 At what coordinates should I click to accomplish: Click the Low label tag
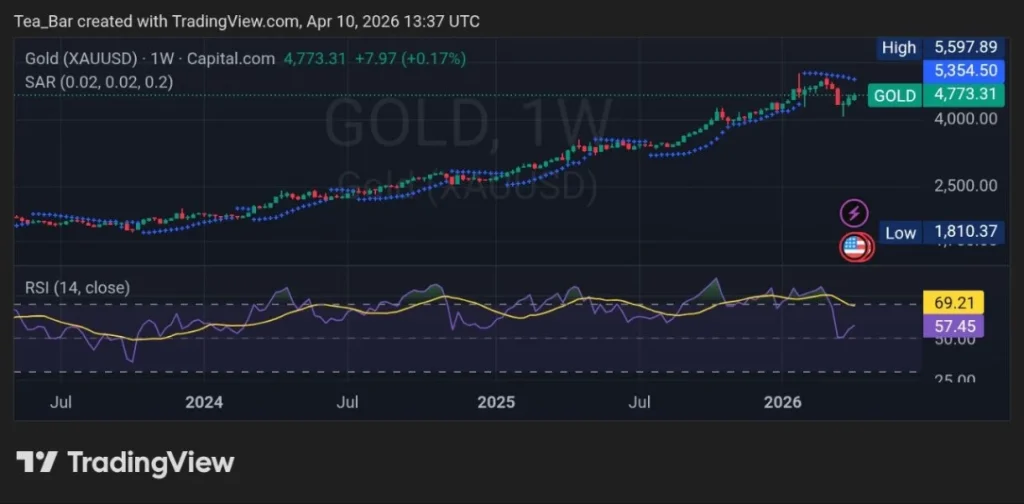click(x=899, y=232)
